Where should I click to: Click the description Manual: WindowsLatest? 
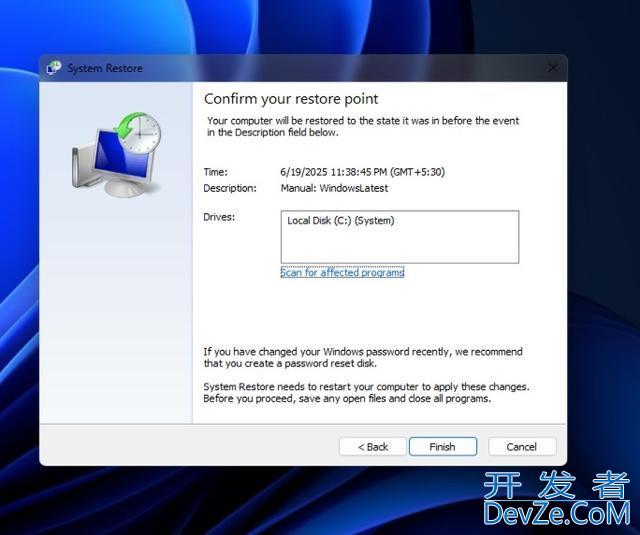point(334,188)
